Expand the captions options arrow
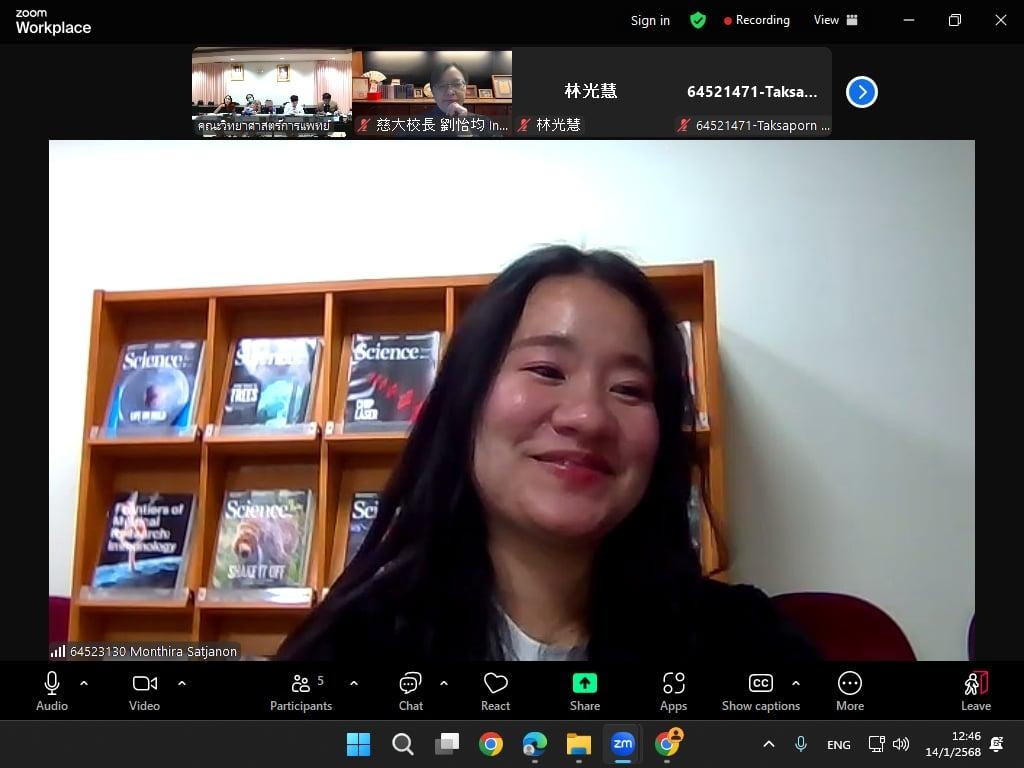 796,684
